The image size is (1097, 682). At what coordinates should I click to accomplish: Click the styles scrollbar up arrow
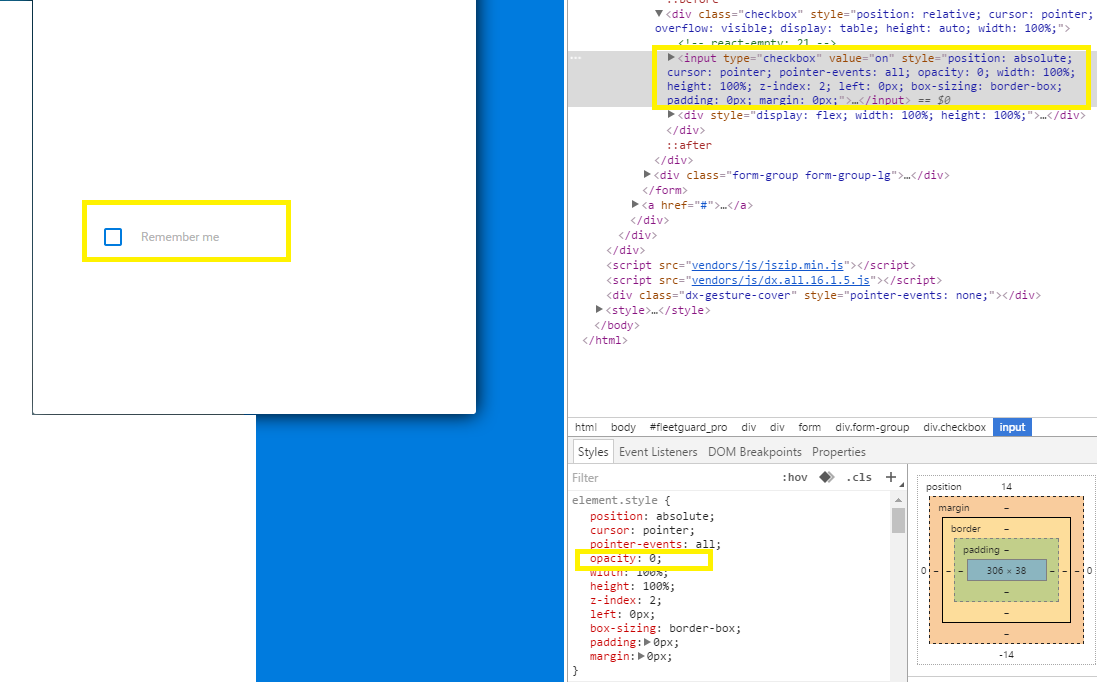[898, 500]
